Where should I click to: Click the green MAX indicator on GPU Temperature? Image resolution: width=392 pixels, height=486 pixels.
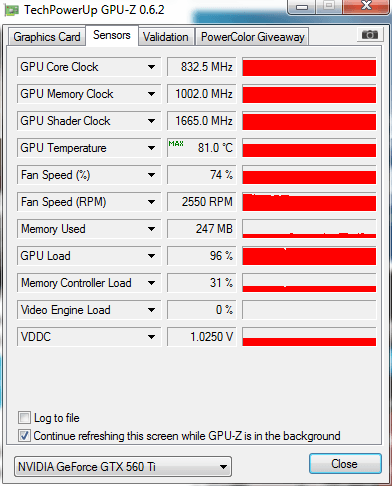tap(176, 144)
